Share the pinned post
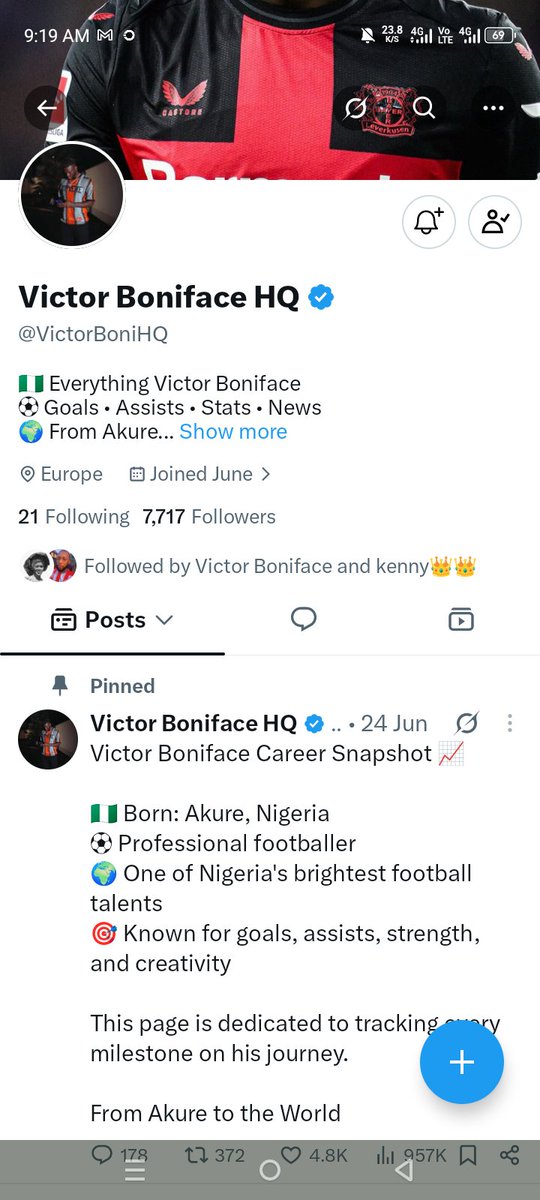This screenshot has height=1200, width=540. [x=509, y=1155]
